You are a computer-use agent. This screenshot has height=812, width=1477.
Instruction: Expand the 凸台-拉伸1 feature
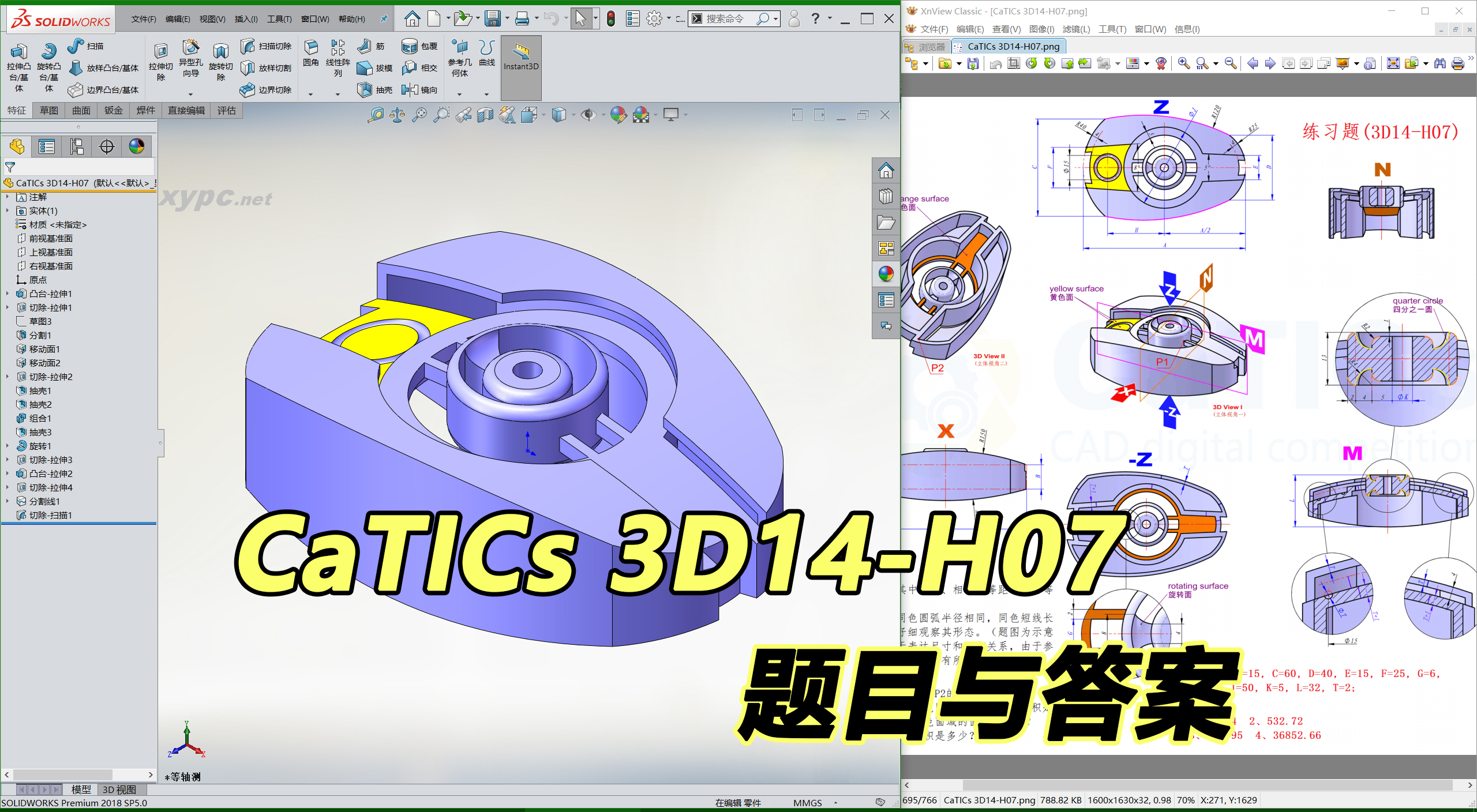tap(8, 294)
